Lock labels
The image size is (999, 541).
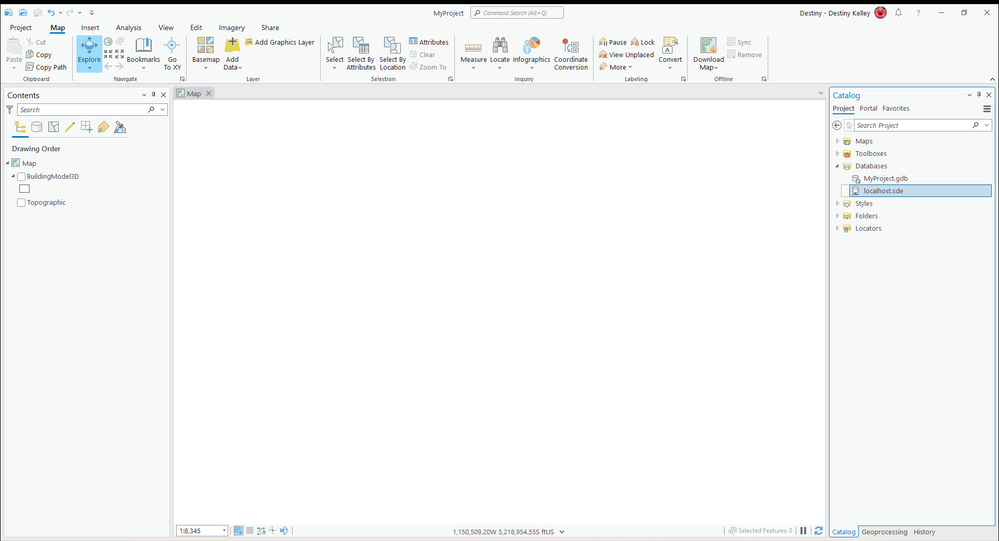pyautogui.click(x=643, y=42)
